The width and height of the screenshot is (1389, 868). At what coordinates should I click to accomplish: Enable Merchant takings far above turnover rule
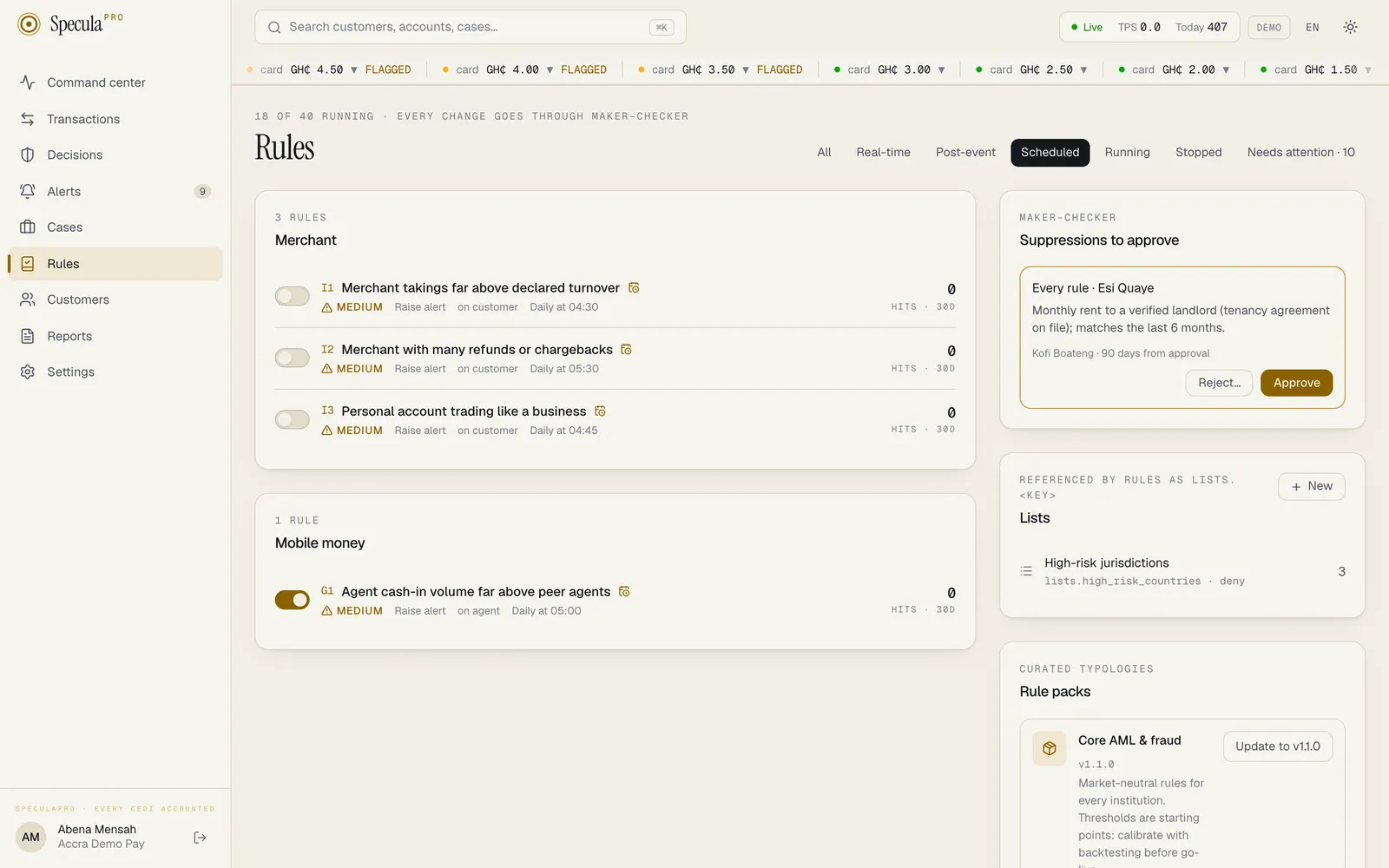click(x=293, y=297)
